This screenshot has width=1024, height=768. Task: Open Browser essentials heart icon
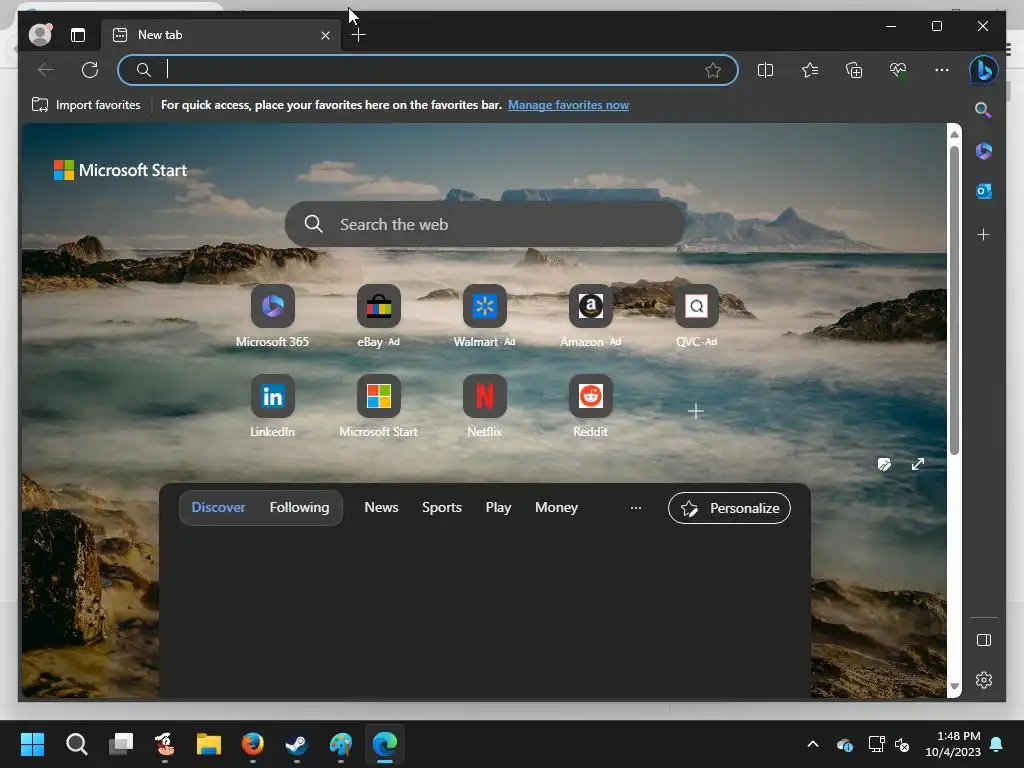pyautogui.click(x=898, y=70)
